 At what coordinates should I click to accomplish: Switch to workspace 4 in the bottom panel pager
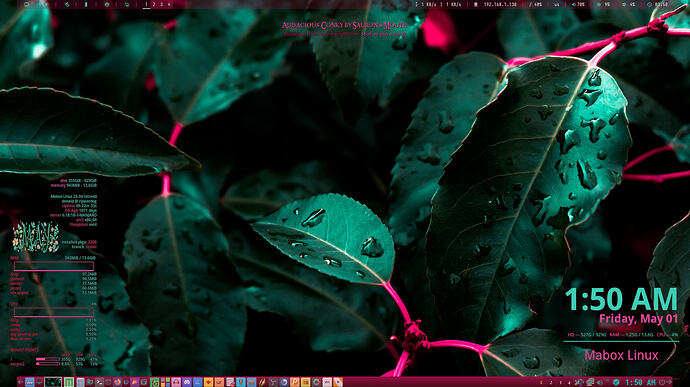(x=569, y=383)
